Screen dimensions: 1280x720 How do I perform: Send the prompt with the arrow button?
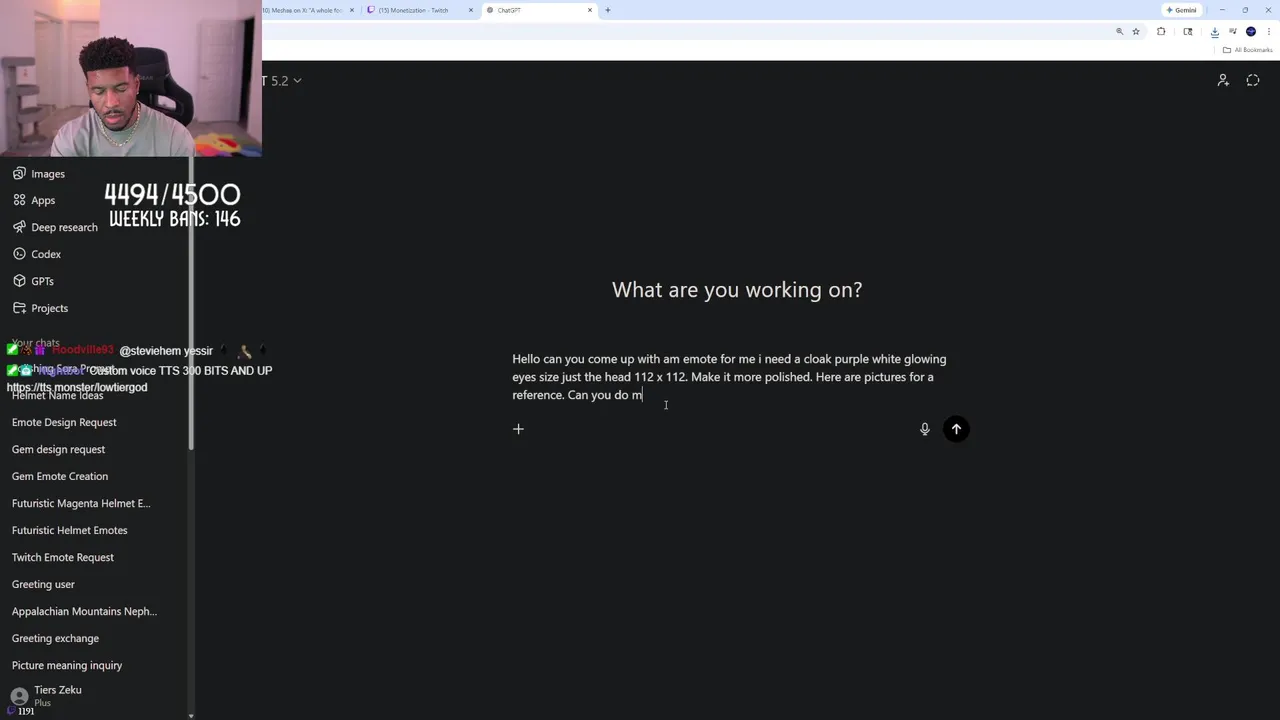(956, 429)
